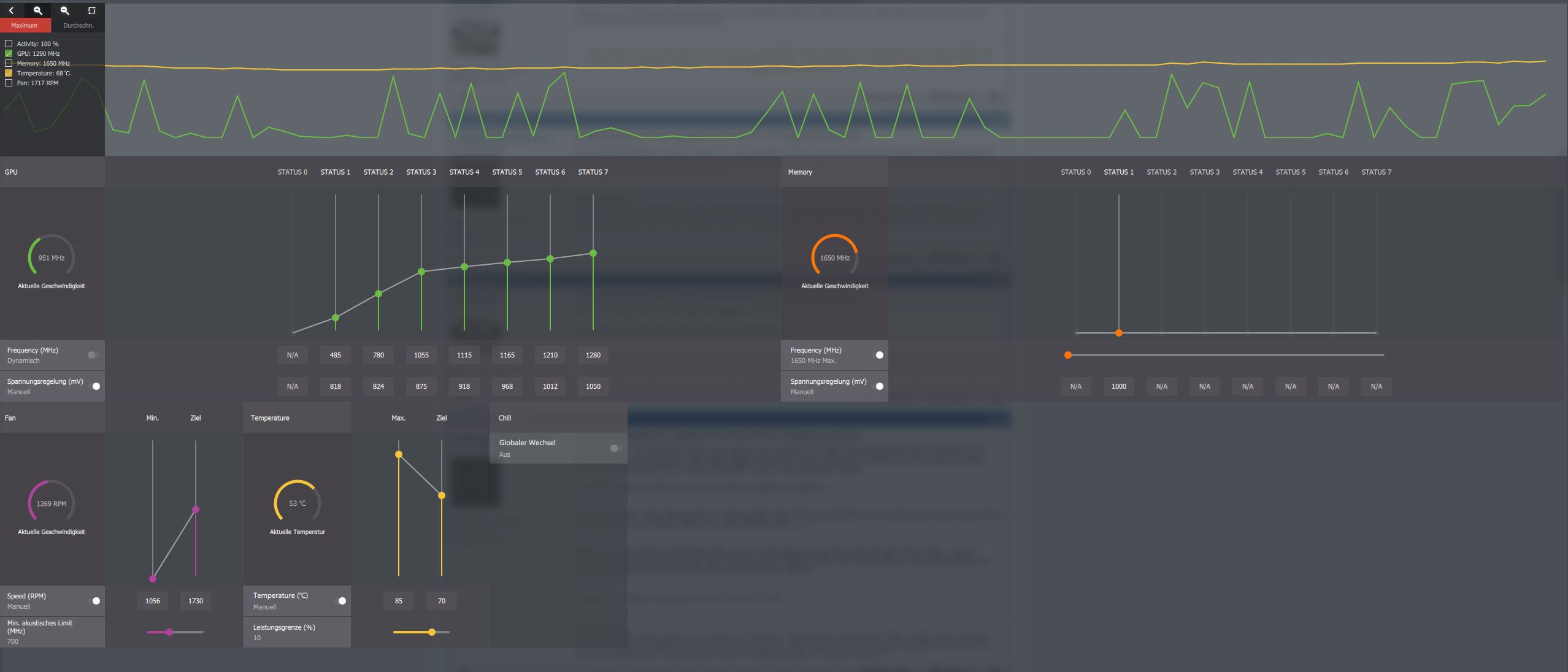1568x672 pixels.
Task: Click the zoom in magnifier icon
Action: pos(38,10)
